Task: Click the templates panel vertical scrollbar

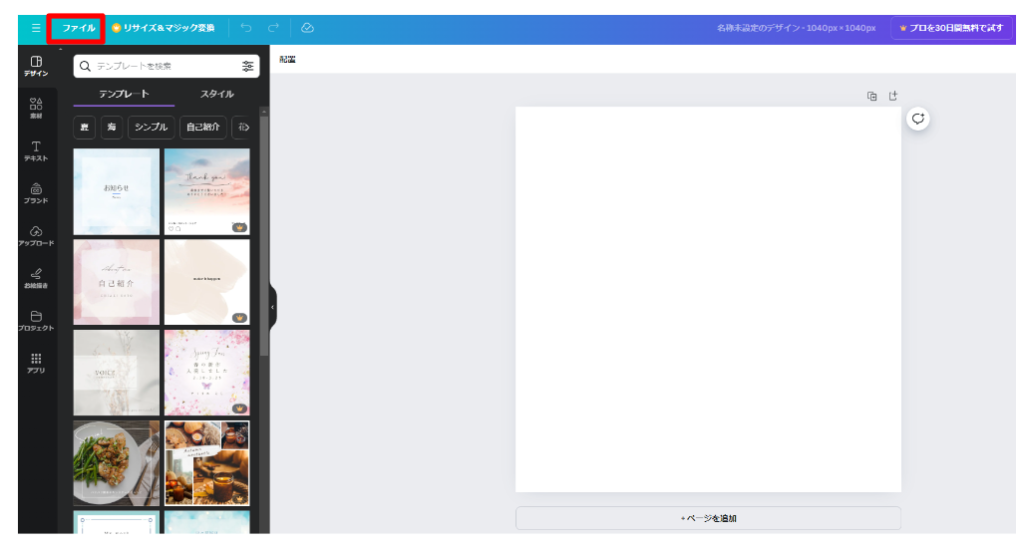Action: (x=264, y=236)
